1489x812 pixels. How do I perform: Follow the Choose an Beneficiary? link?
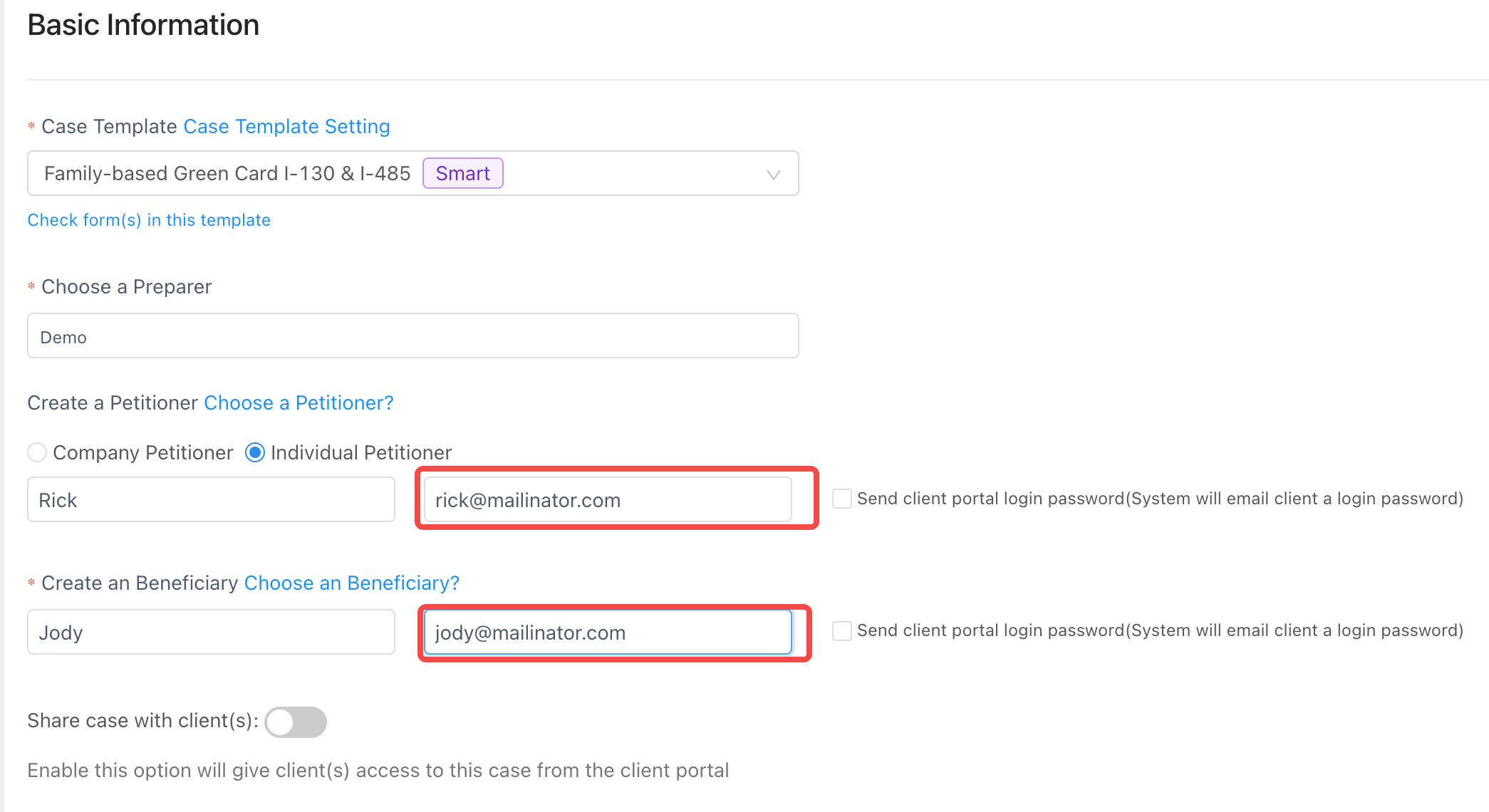click(352, 583)
